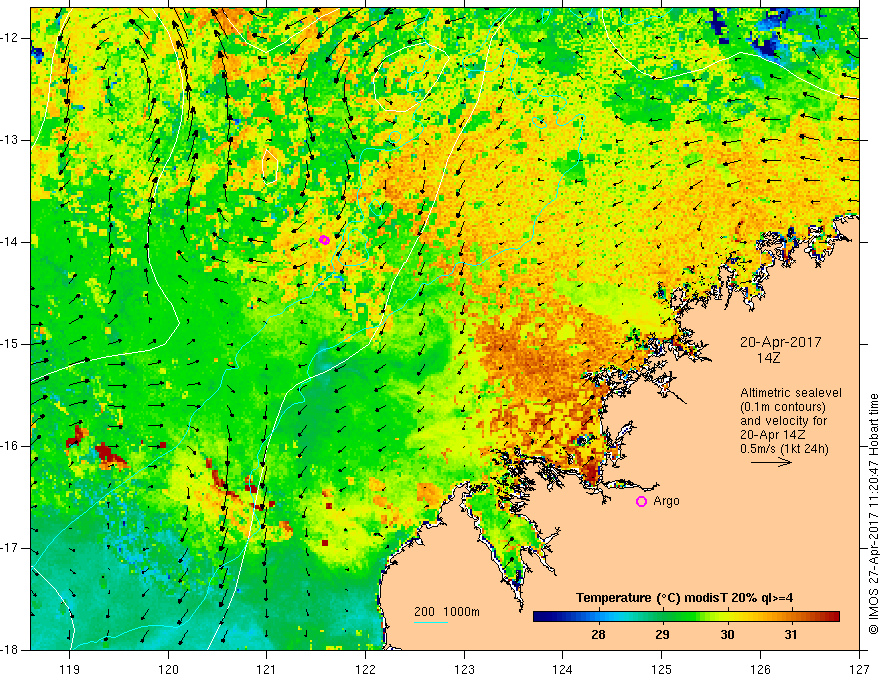
Task: Click the magenta Argo float marker on the map
Action: click(324, 240)
